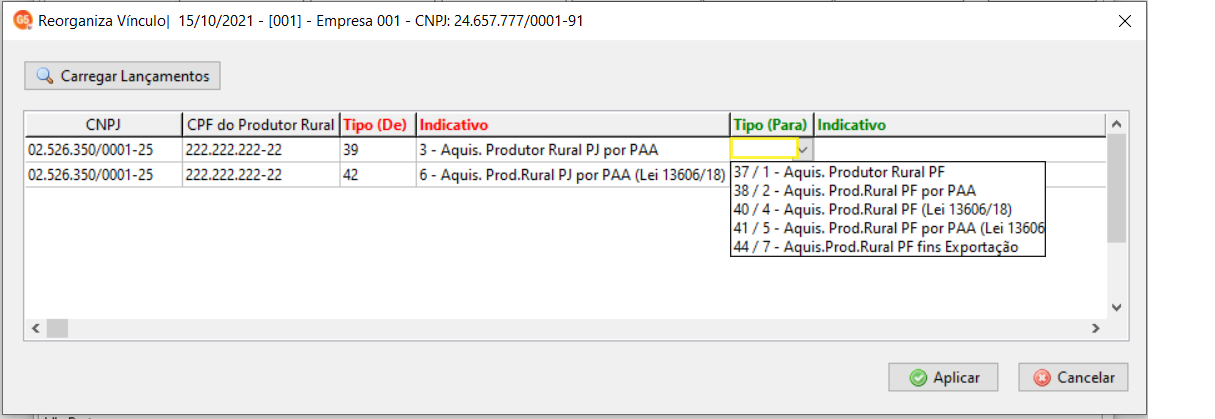The height and width of the screenshot is (419, 1215).
Task: Click the vertical scrollbar thumb
Action: 1117,187
